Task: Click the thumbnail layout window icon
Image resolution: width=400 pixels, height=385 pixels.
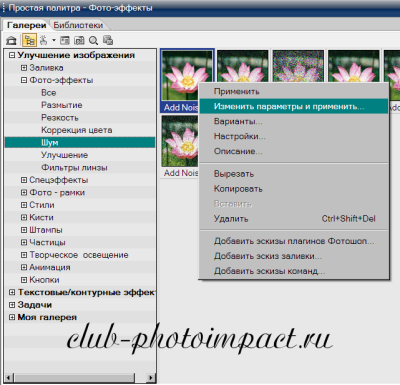Action: click(x=65, y=41)
